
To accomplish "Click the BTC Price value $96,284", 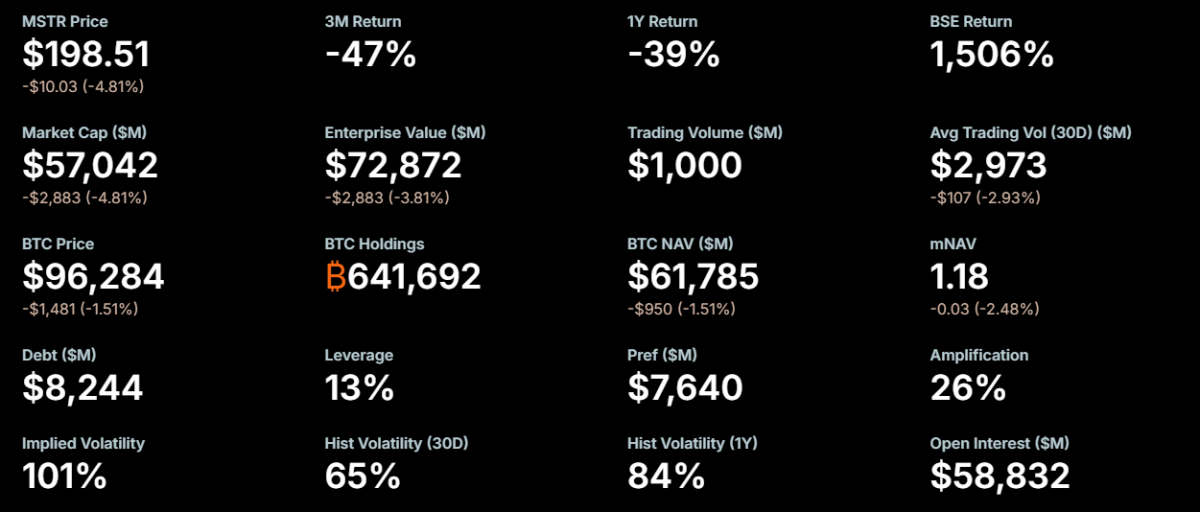I will click(93, 276).
